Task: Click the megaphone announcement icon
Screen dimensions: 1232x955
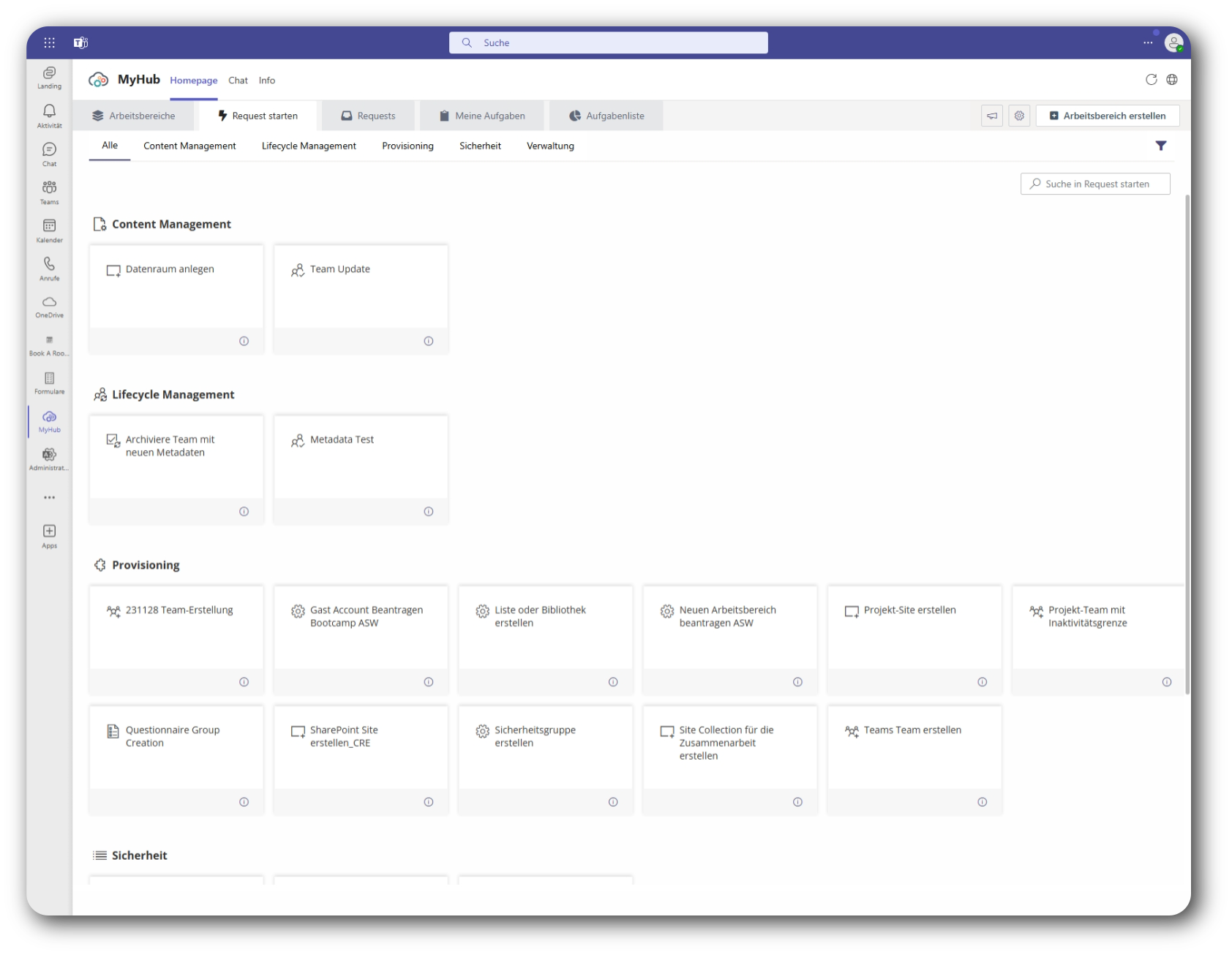Action: 991,116
